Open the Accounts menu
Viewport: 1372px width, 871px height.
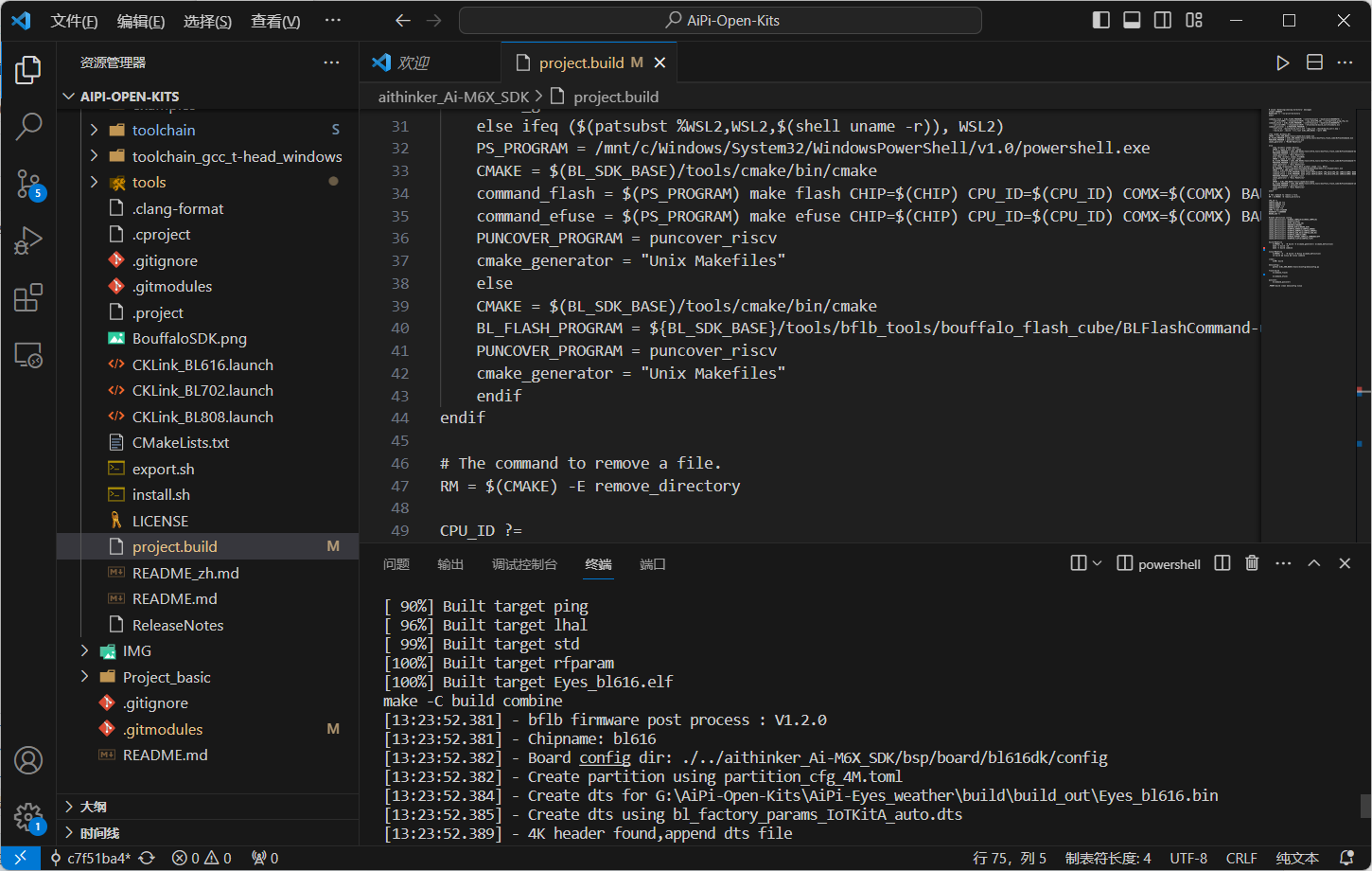click(x=28, y=760)
